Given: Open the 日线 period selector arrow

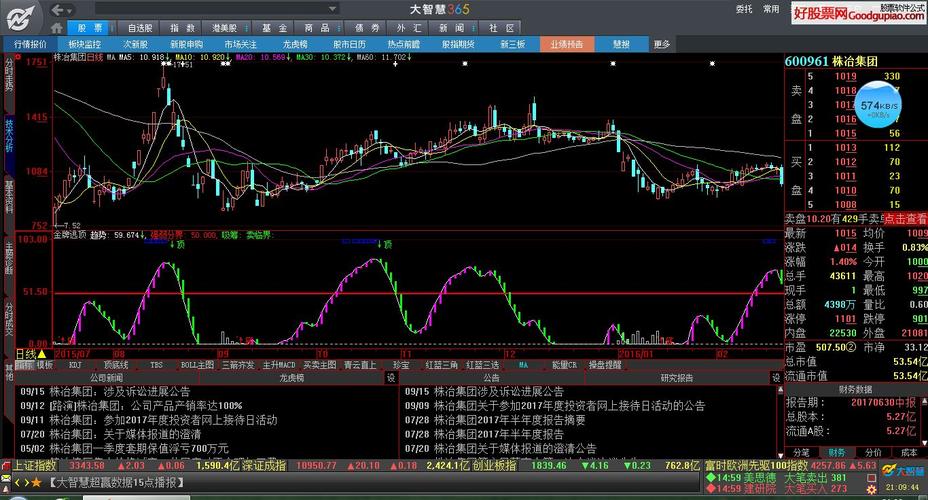Looking at the screenshot, I should click(42, 354).
